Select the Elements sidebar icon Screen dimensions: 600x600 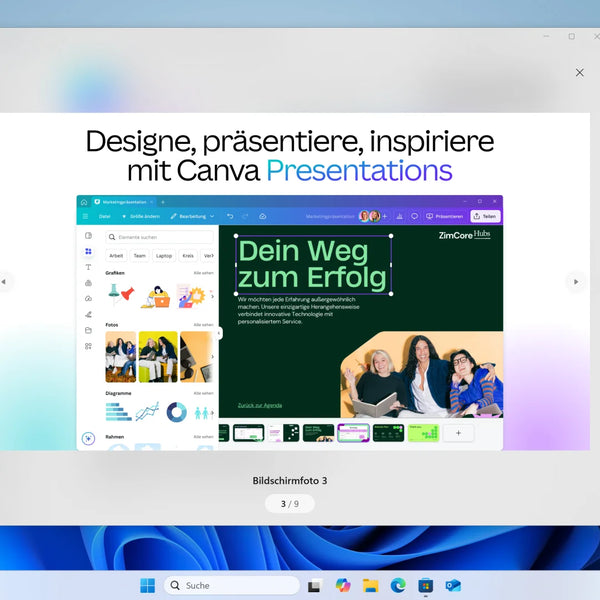tap(88, 251)
